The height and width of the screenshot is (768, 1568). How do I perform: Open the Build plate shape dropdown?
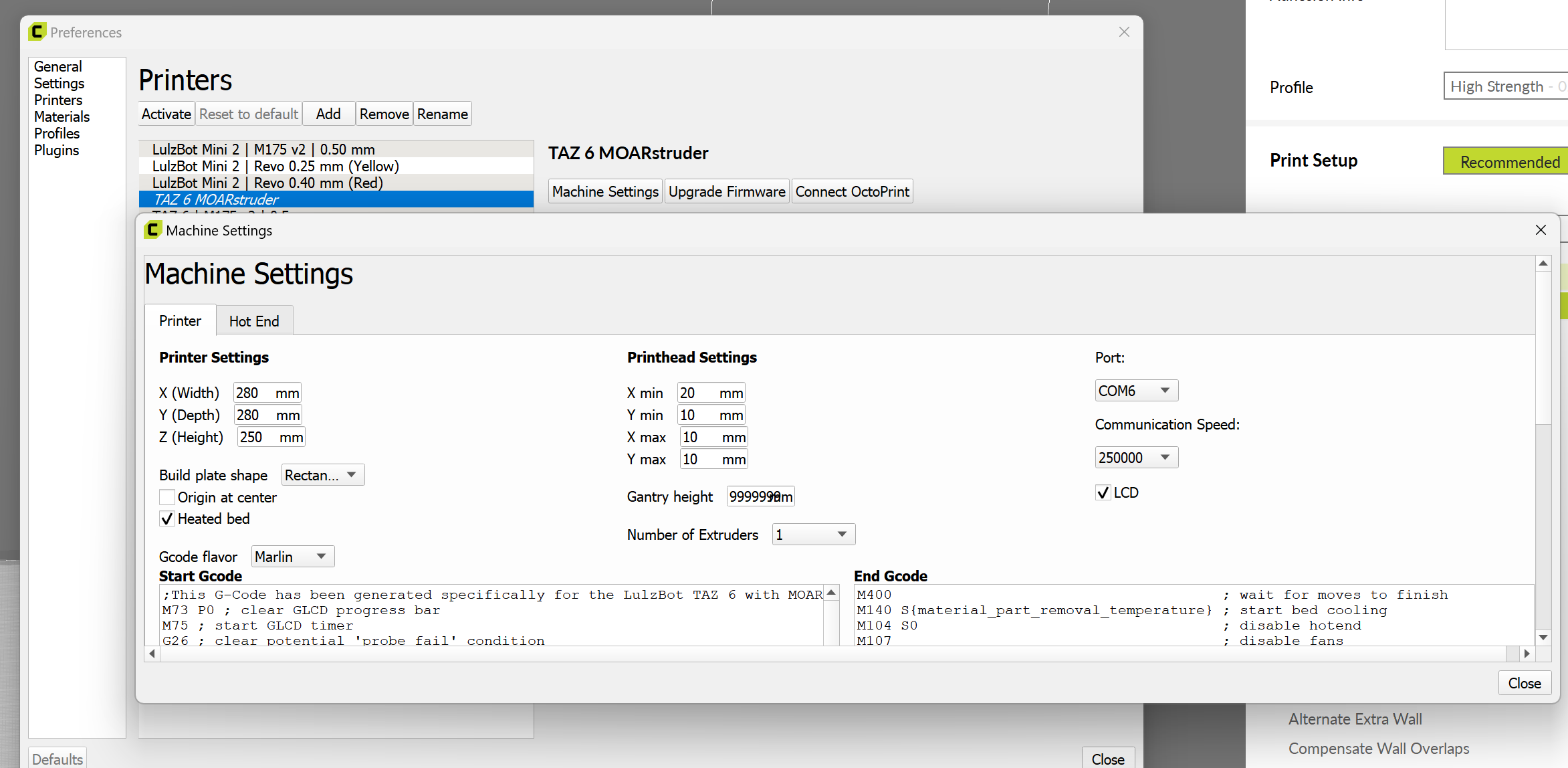tap(323, 475)
